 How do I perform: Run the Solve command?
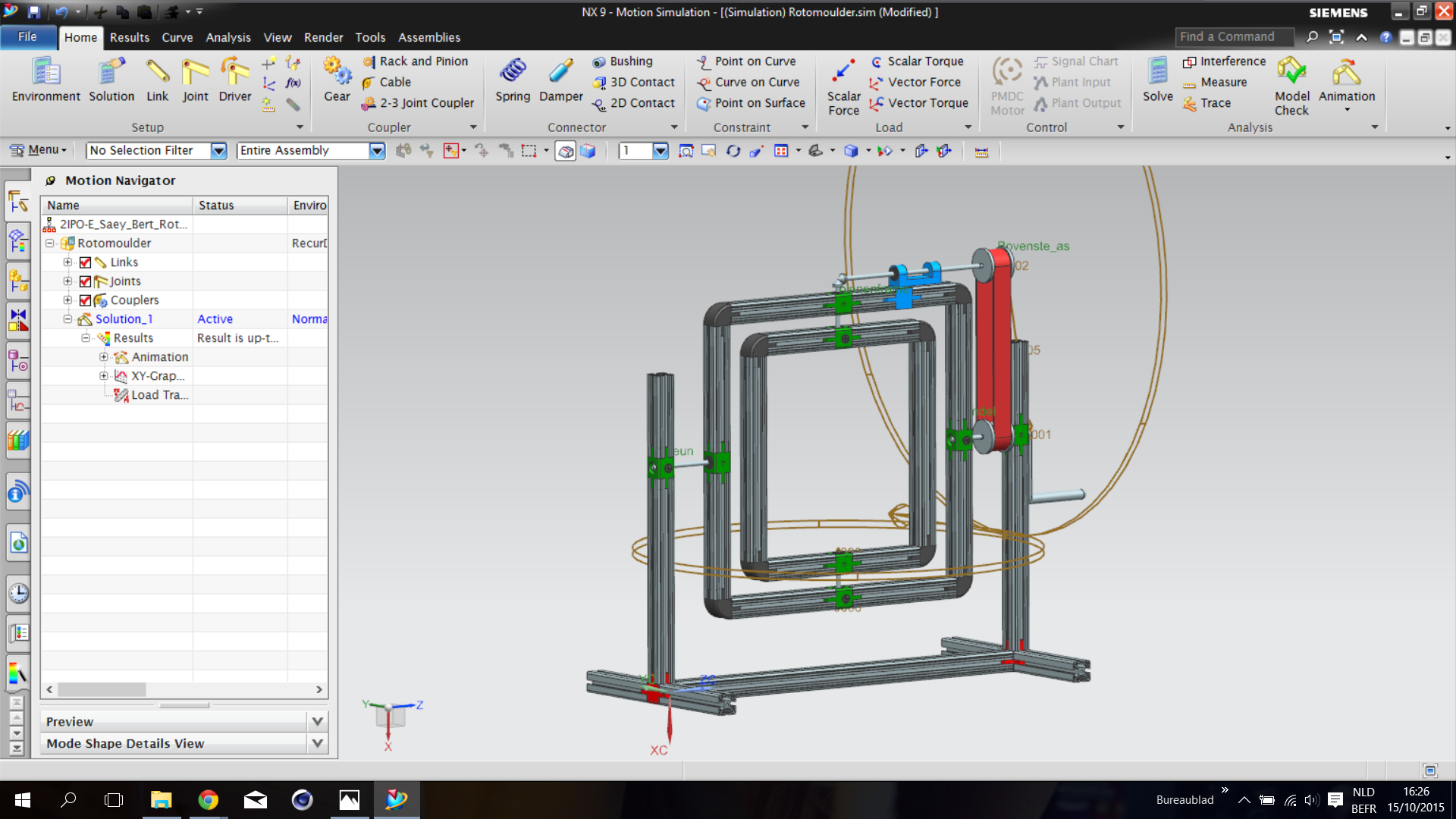(x=1158, y=80)
